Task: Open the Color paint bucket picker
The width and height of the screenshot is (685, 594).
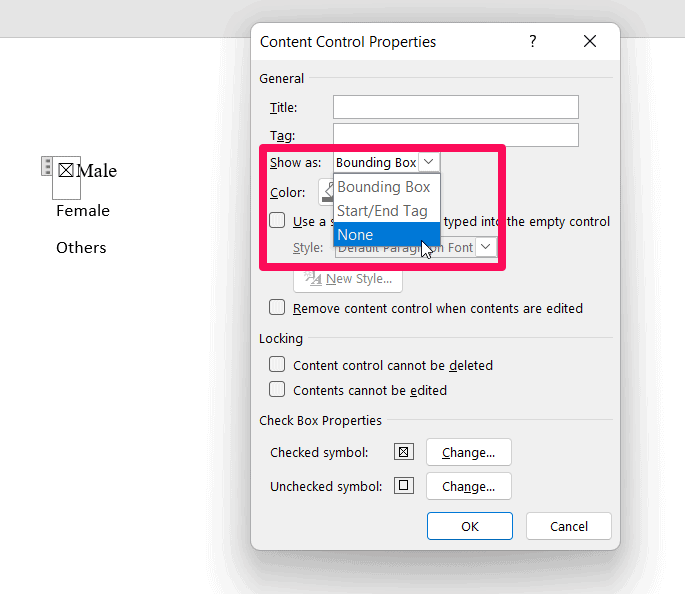Action: [x=326, y=192]
